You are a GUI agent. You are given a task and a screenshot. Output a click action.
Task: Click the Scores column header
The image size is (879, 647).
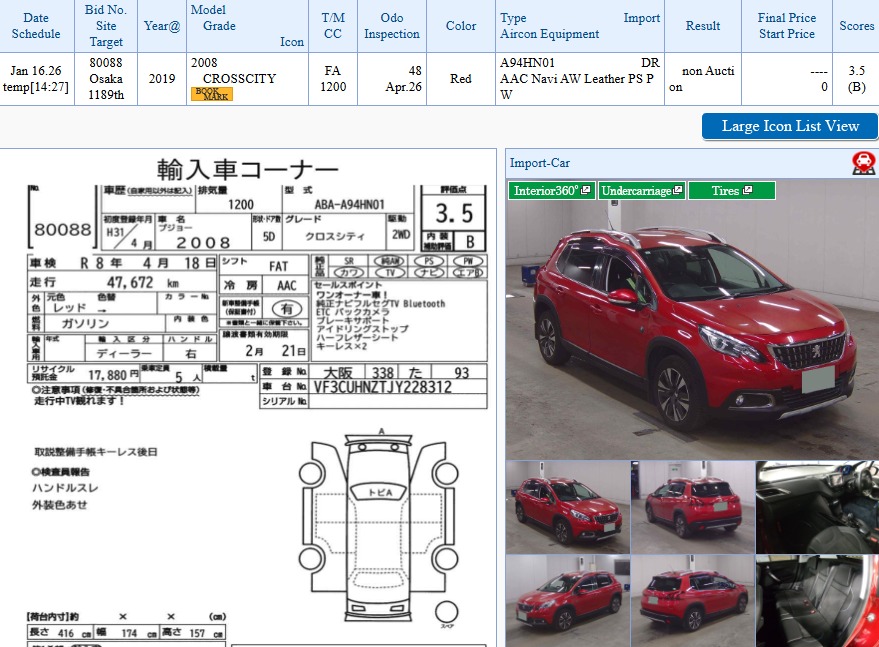point(856,26)
